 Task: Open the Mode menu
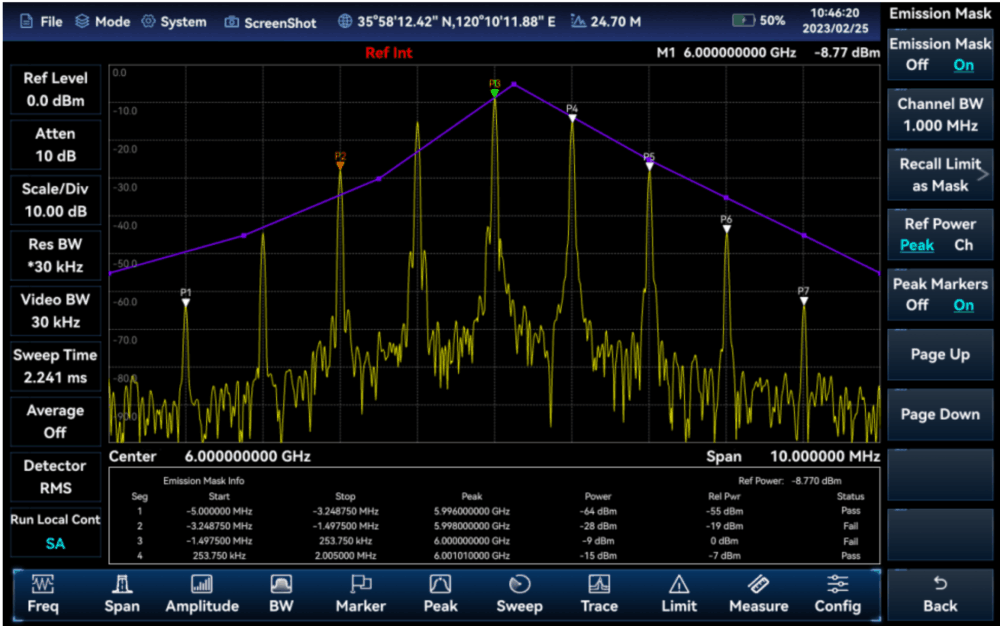103,21
